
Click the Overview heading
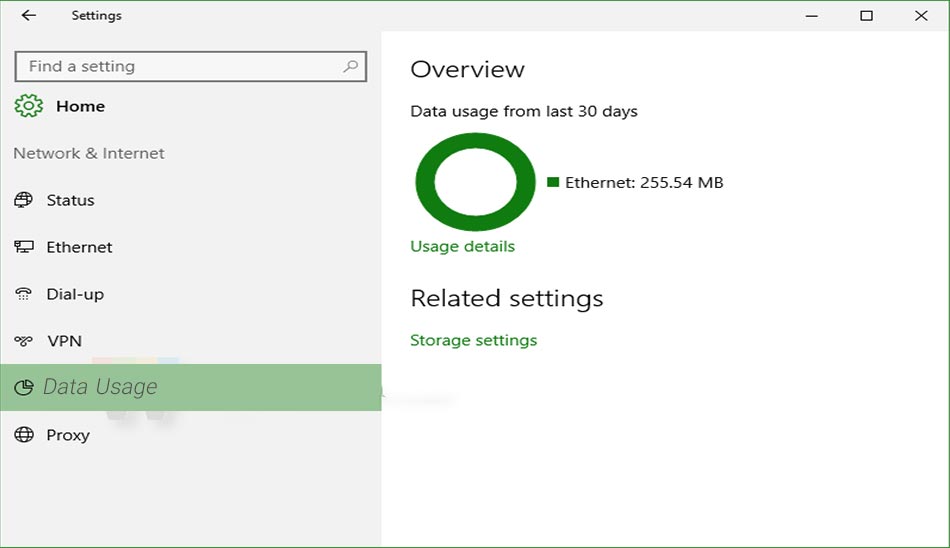pos(467,69)
